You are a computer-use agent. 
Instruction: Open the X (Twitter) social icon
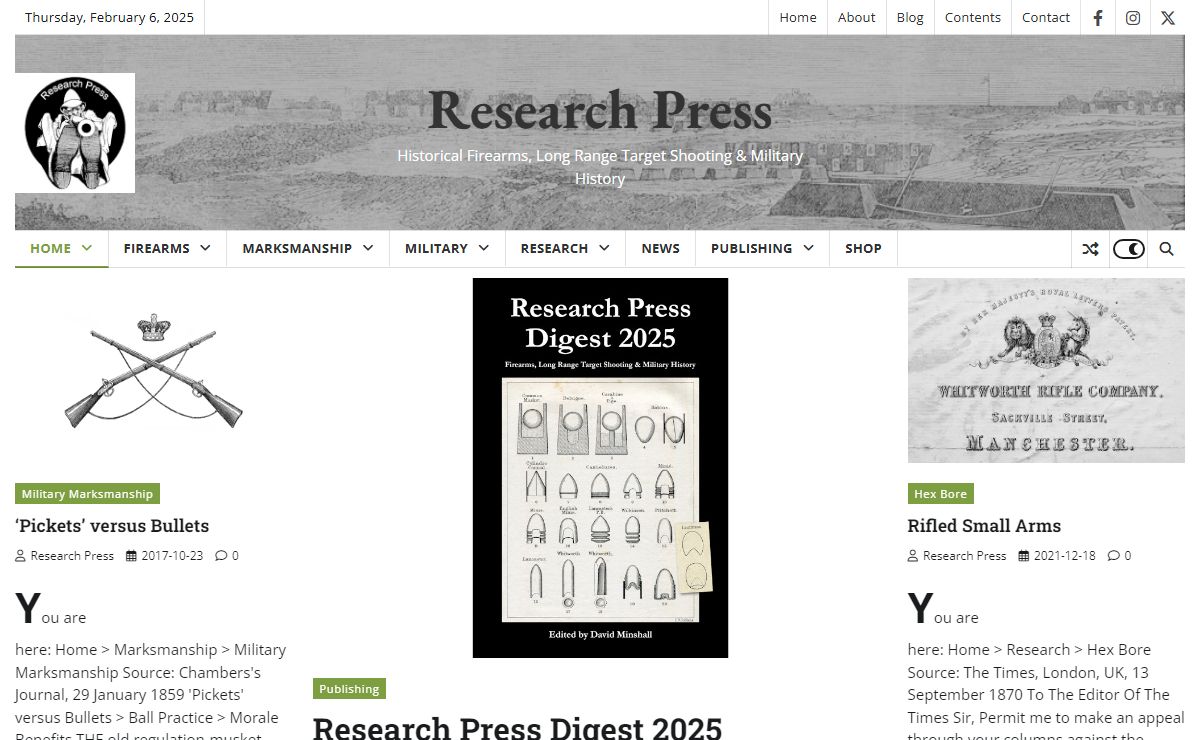[1168, 17]
